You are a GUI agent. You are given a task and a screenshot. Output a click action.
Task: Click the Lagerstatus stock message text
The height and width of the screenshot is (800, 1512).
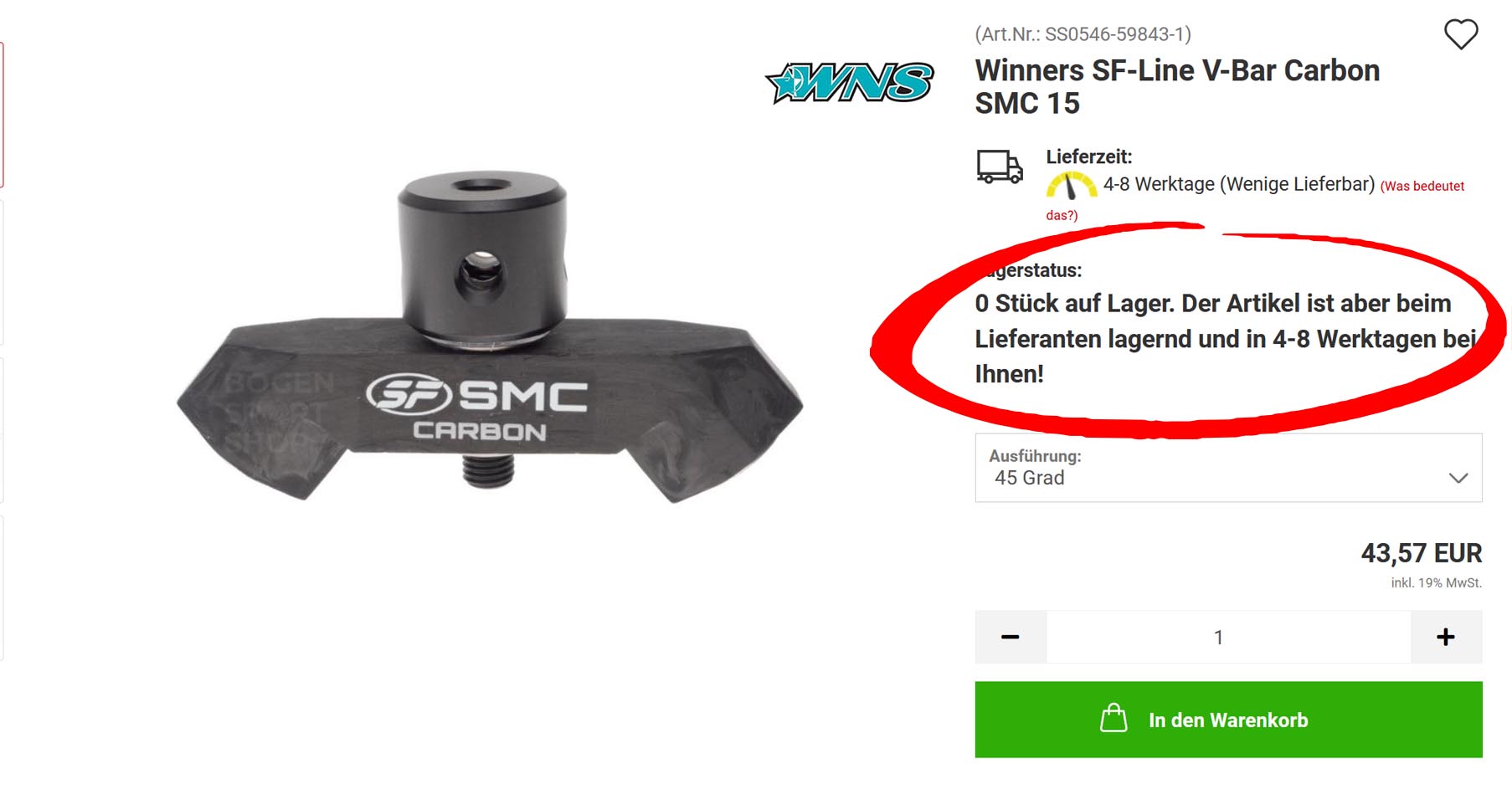pyautogui.click(x=1227, y=338)
